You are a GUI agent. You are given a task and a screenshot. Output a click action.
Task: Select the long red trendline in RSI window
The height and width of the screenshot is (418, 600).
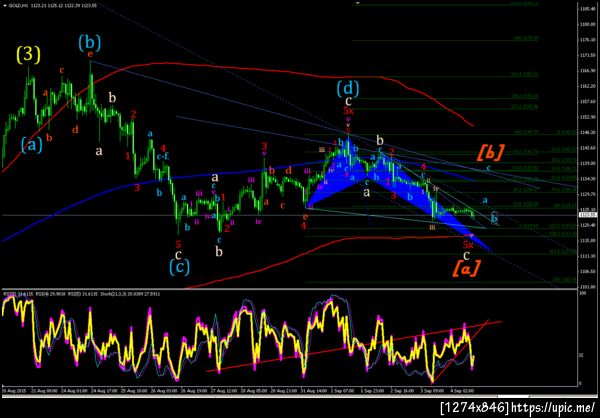(x=354, y=346)
